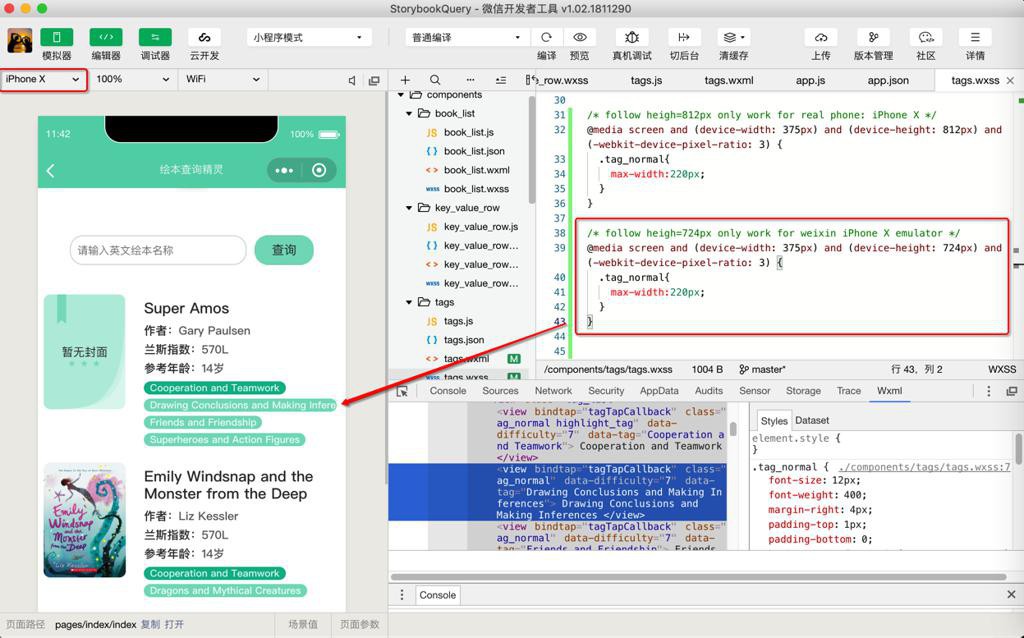Open the 社区 community icon

pos(926,37)
